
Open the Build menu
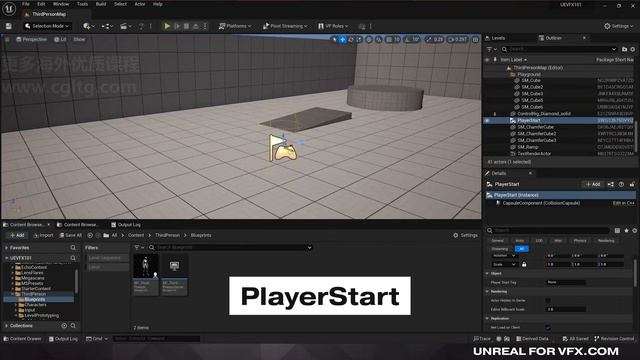pos(101,4)
